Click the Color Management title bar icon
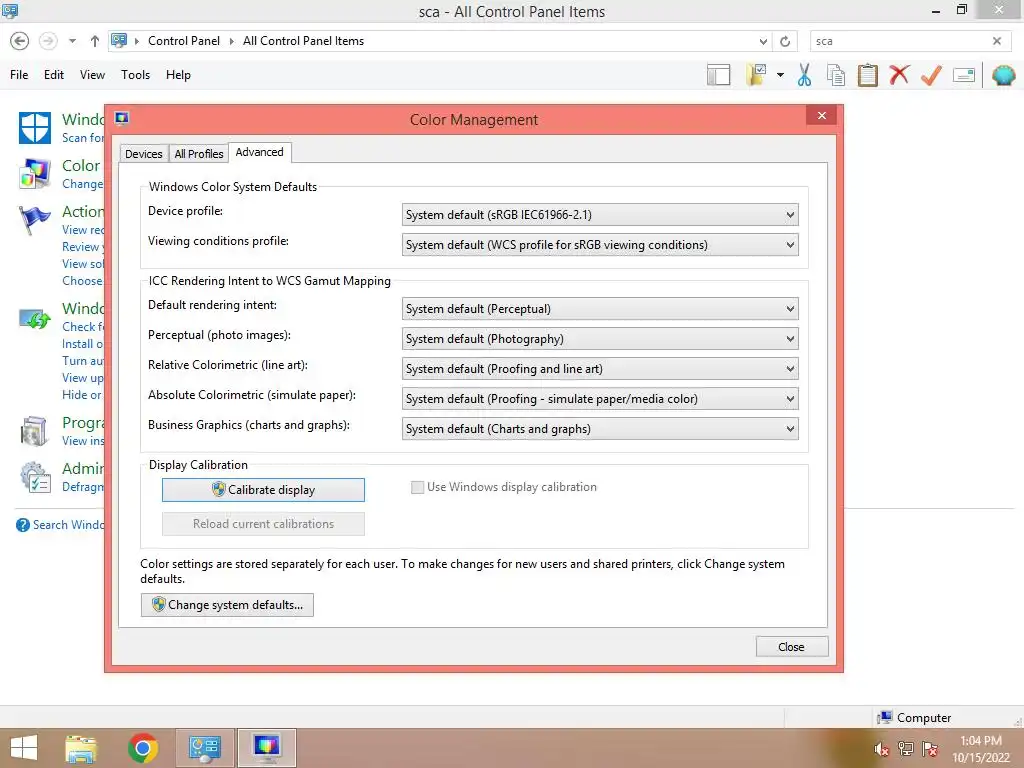Screen dimensions: 1024x768 122,118
